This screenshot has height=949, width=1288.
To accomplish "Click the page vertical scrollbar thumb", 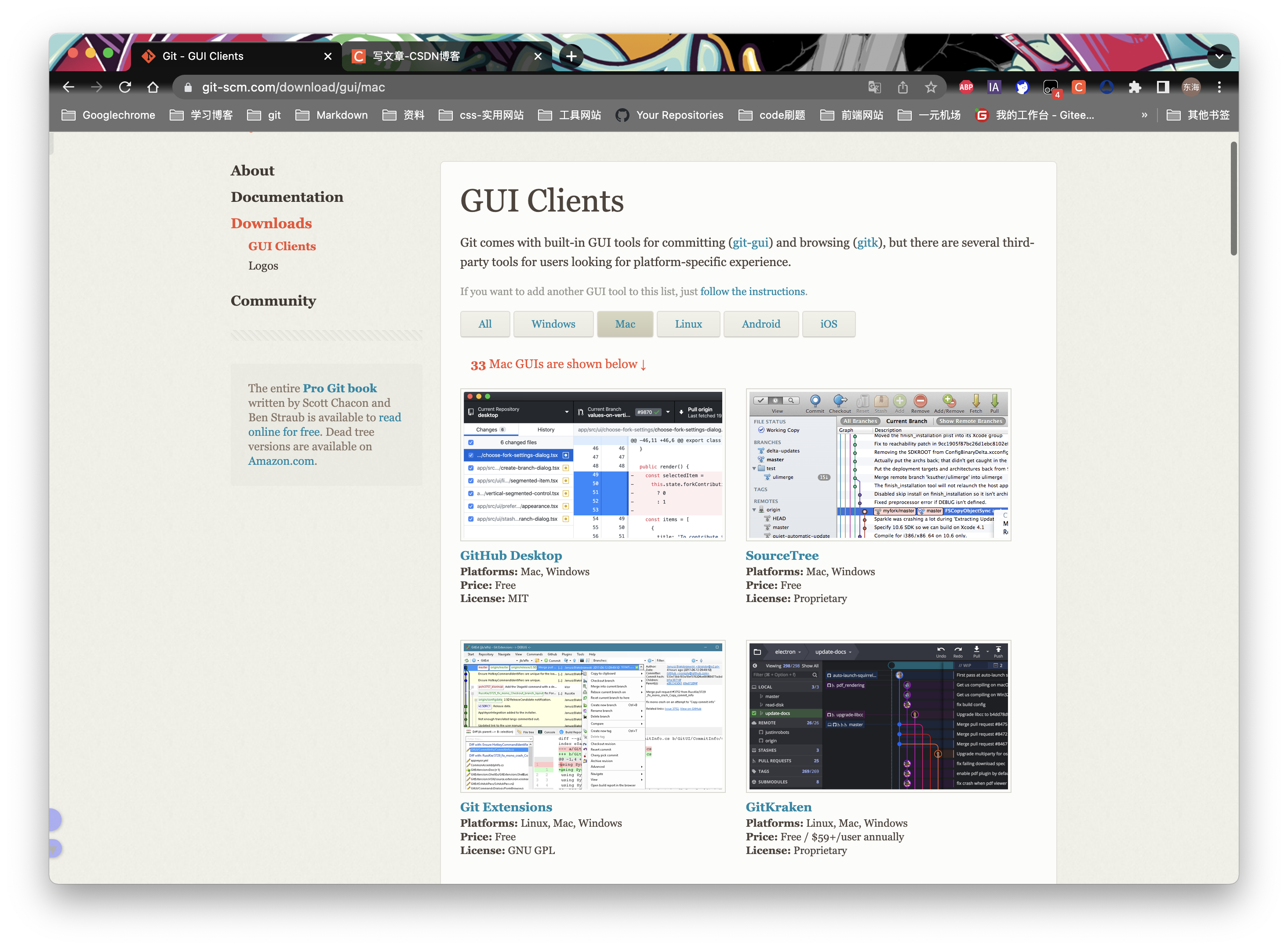I will coord(1233,198).
